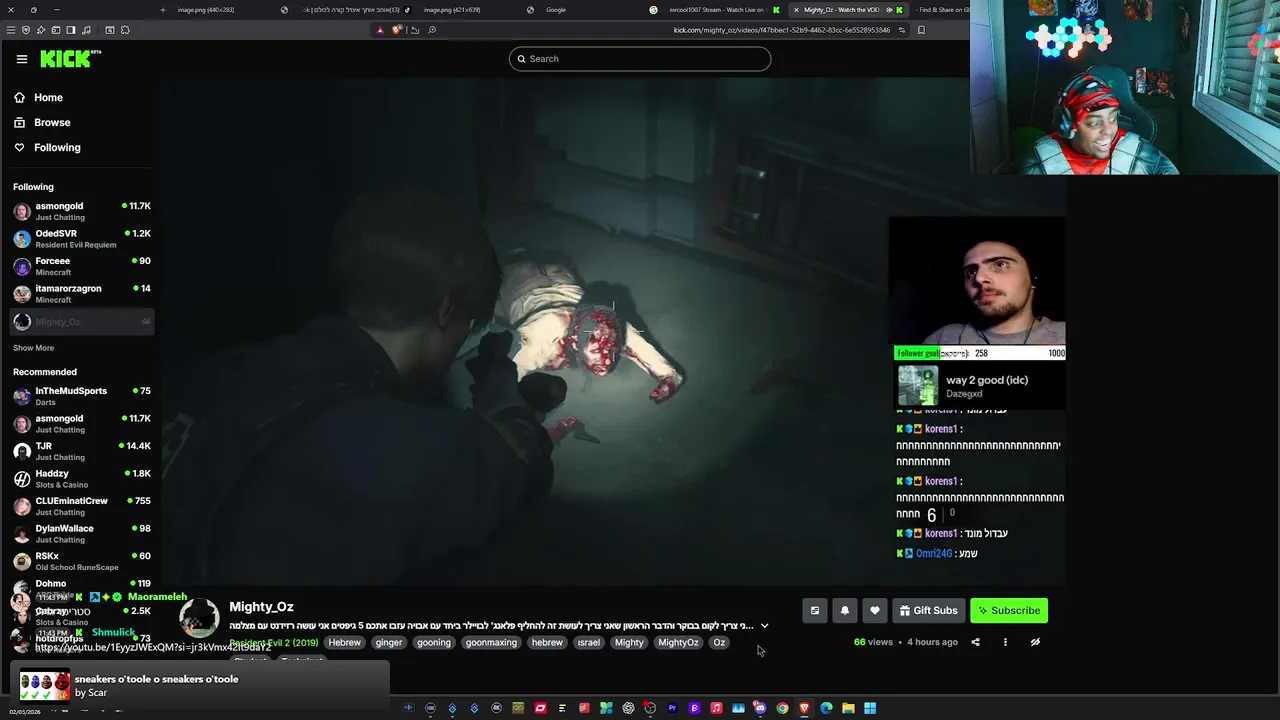Click Mighty_Oz channel avatar
The width and height of the screenshot is (1280, 720).
click(199, 619)
